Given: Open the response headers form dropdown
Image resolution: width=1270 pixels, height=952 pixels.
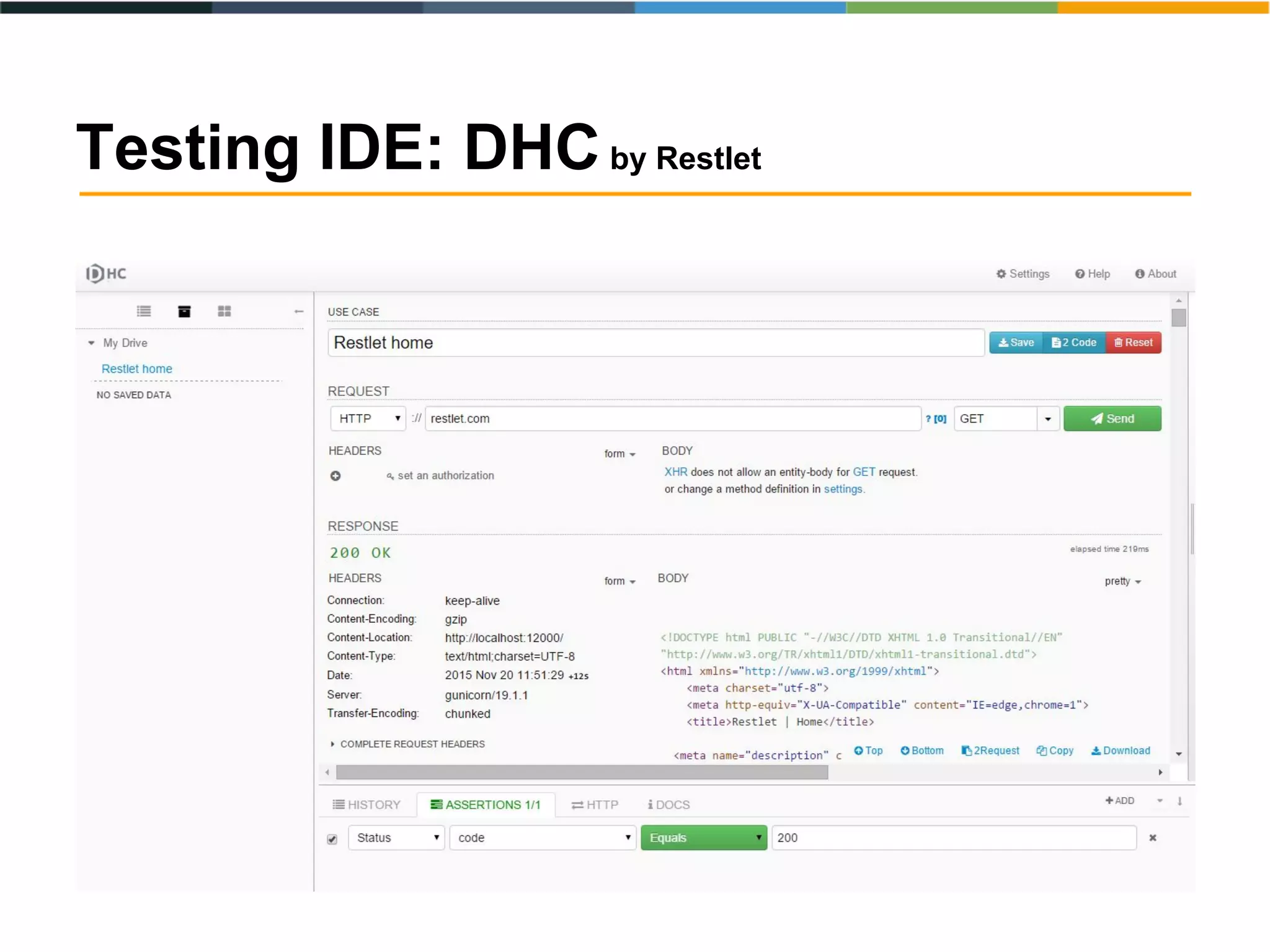Looking at the screenshot, I should click(620, 581).
